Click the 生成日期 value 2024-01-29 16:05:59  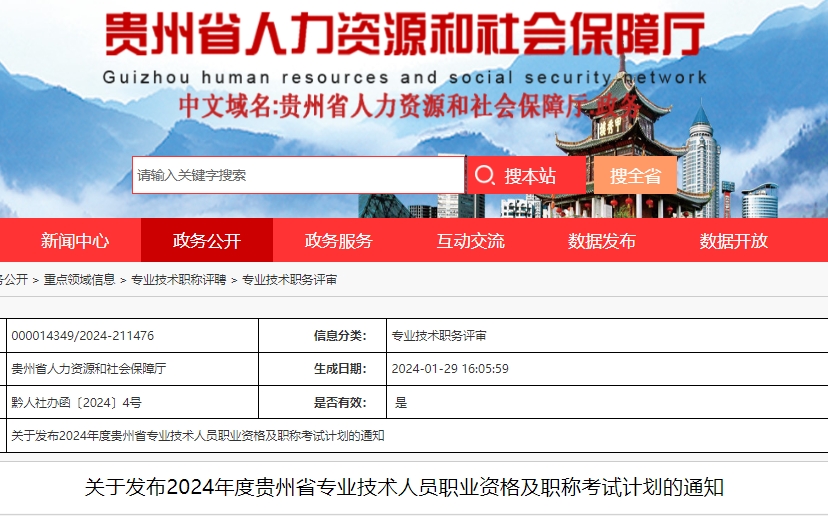(x=450, y=369)
